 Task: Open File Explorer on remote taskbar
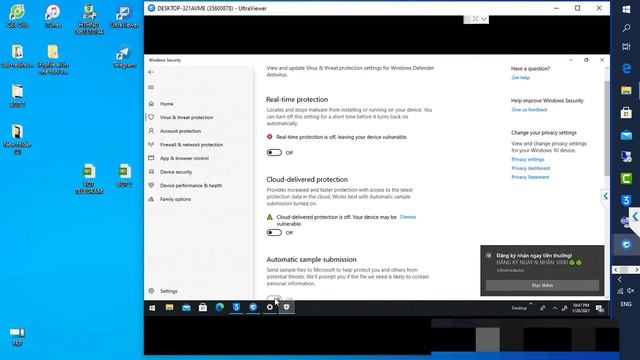click(169, 307)
